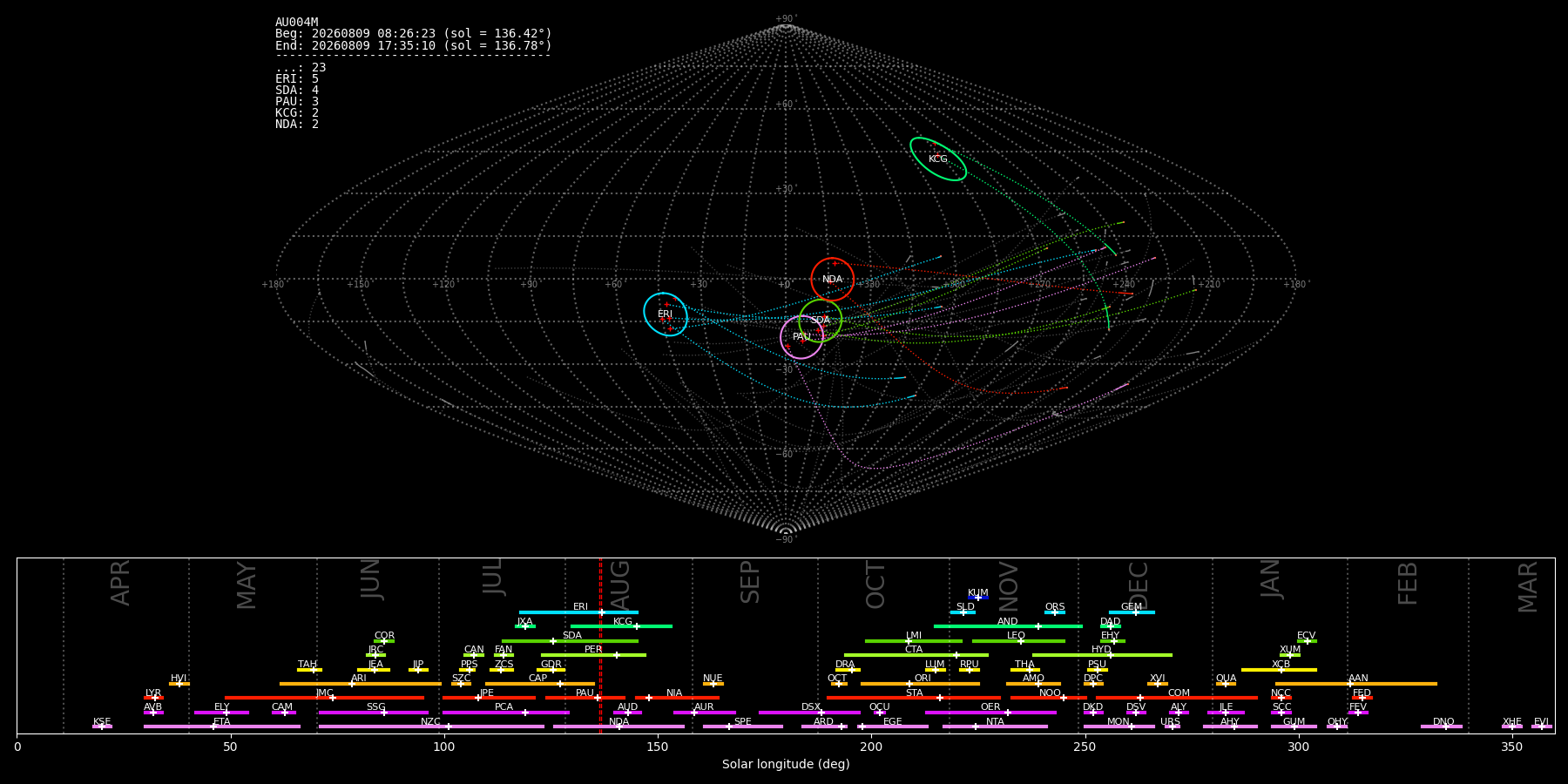The width and height of the screenshot is (1568, 784).
Task: Select the long STA shower bar
Action: (914, 698)
